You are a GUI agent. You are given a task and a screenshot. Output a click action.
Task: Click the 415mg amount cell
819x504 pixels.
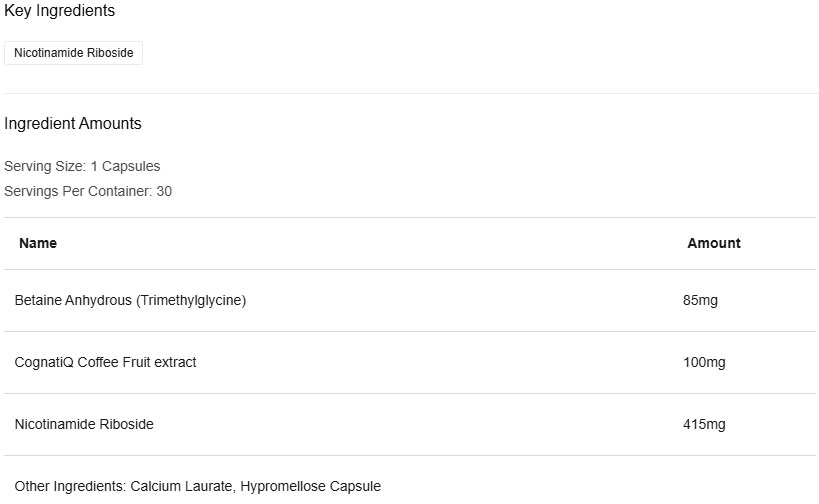click(x=704, y=424)
